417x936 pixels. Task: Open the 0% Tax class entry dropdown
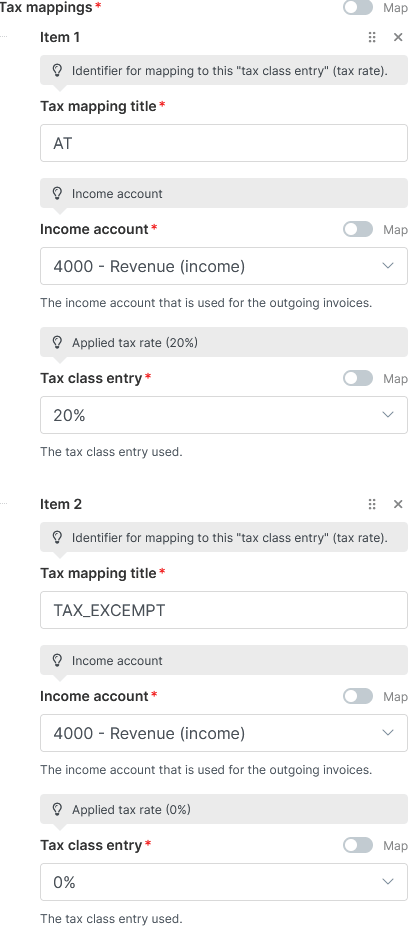224,882
